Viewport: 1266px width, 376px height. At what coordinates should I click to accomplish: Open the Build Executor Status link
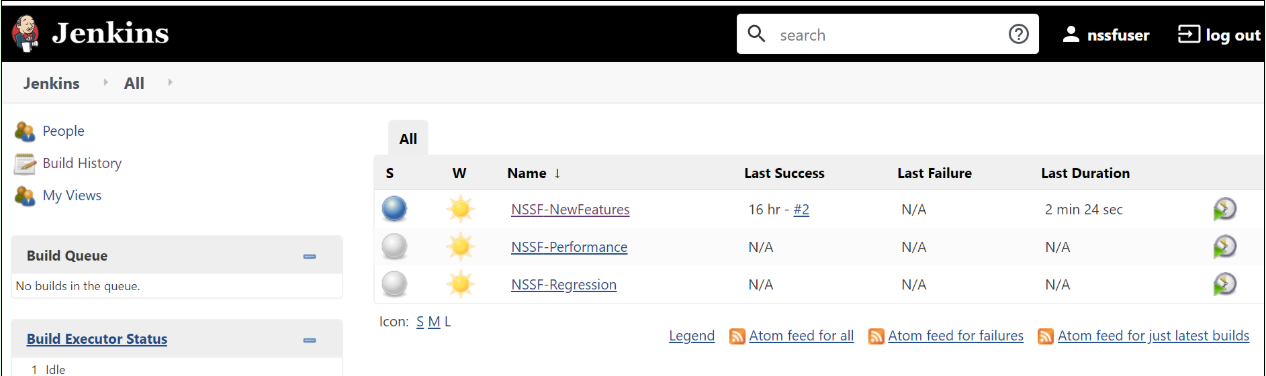coord(97,339)
